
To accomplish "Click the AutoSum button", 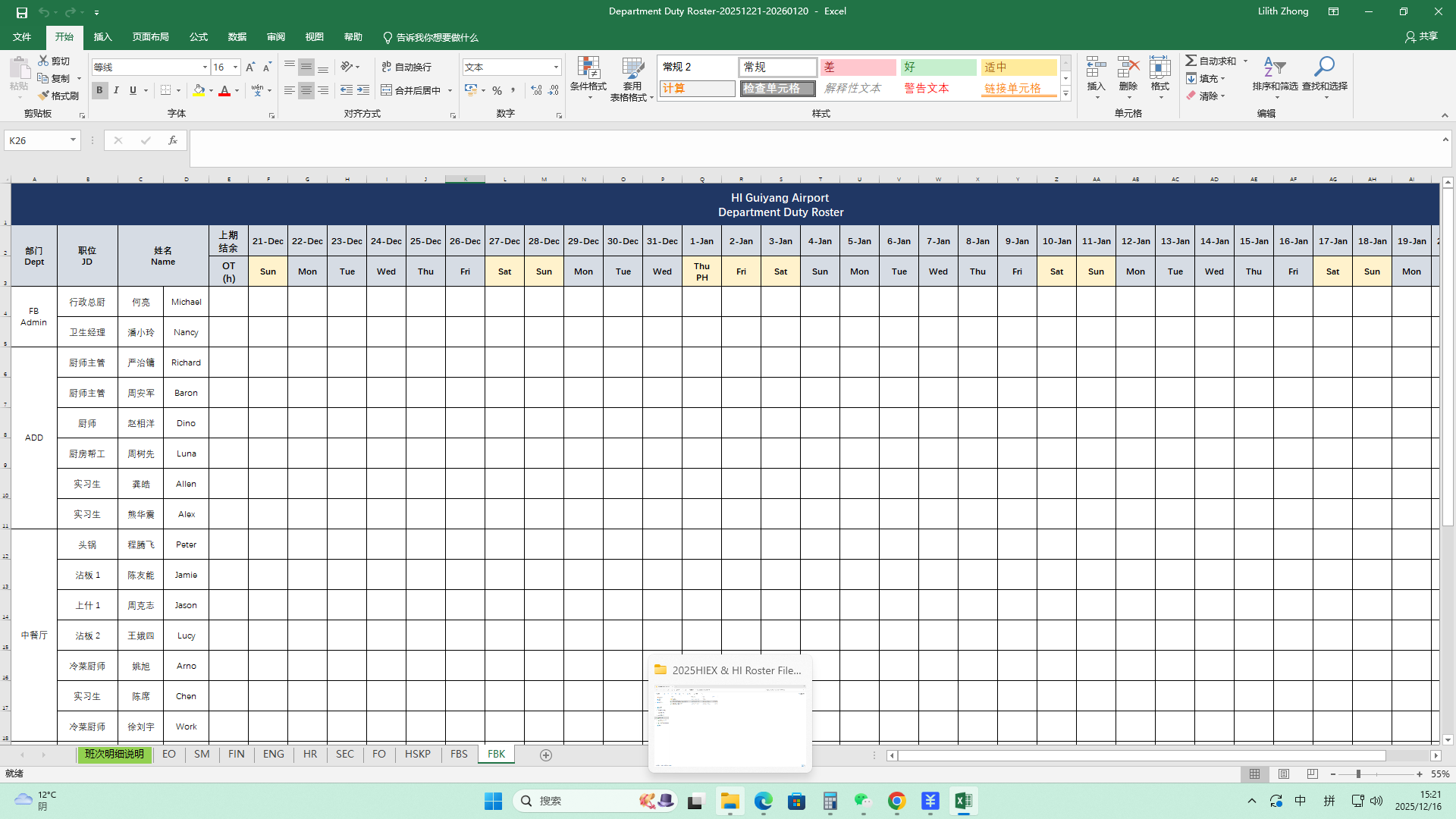I will pyautogui.click(x=1211, y=61).
